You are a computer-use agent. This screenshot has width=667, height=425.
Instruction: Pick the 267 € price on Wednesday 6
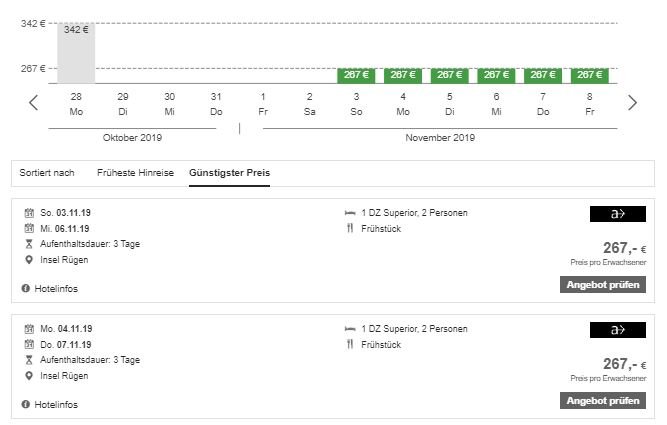pyautogui.click(x=496, y=75)
